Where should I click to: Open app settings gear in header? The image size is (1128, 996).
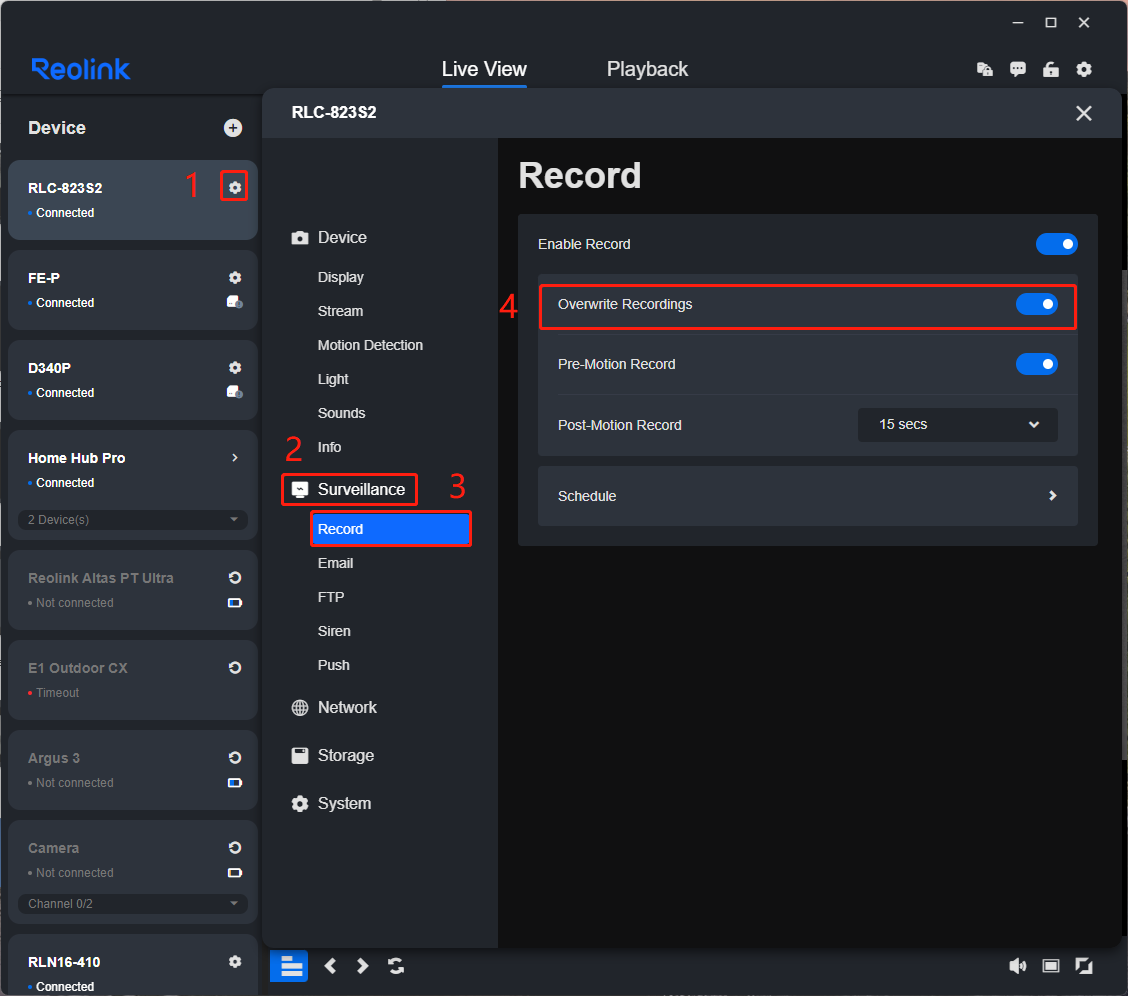pyautogui.click(x=1083, y=69)
